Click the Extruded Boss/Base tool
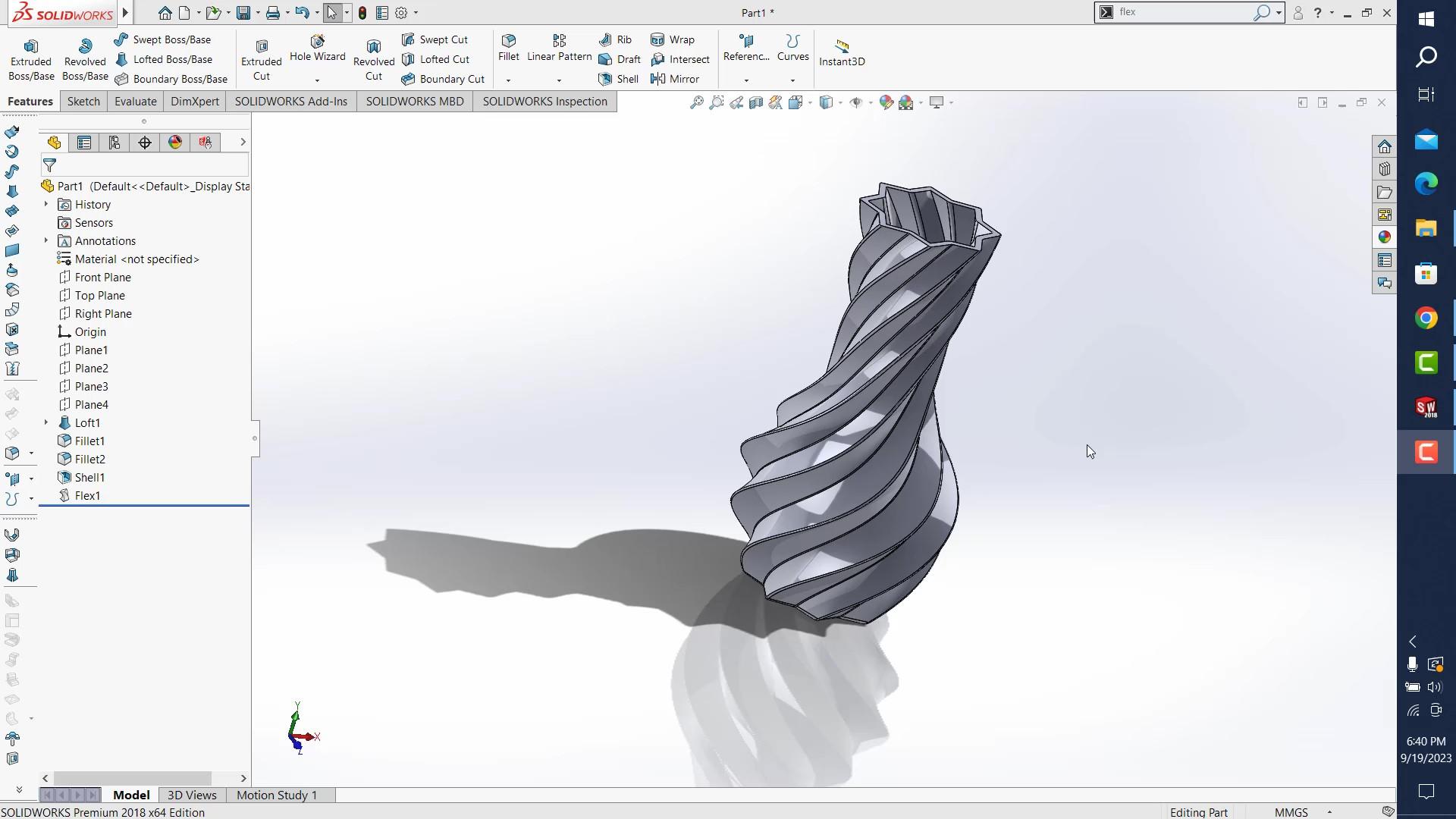Image resolution: width=1456 pixels, height=819 pixels. coord(31,59)
